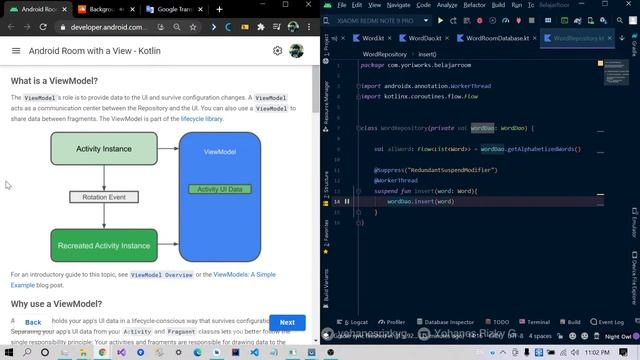Open the Analyze menu

tap(447, 5)
